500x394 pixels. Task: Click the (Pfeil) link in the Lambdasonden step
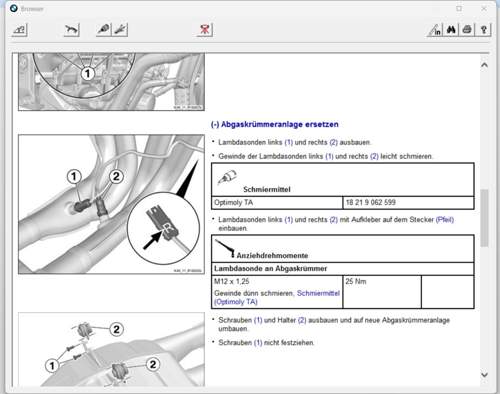click(445, 220)
